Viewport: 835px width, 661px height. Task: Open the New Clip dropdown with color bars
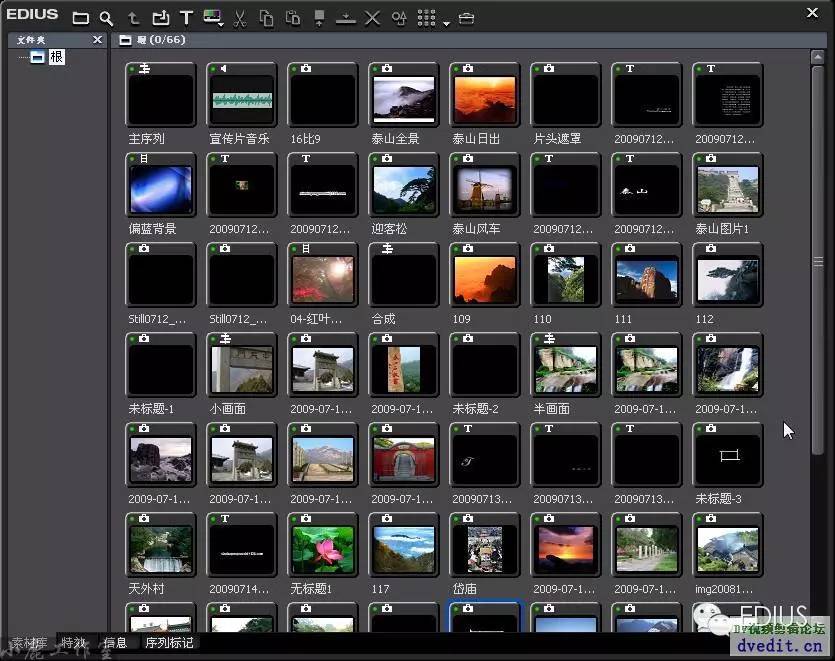[213, 18]
